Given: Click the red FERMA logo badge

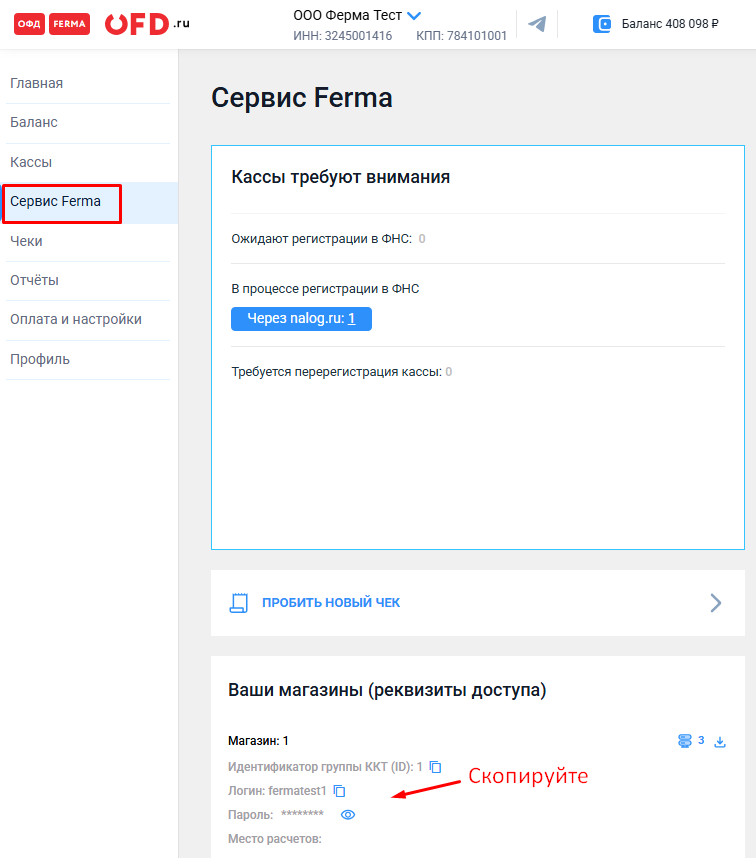Looking at the screenshot, I should coord(69,24).
